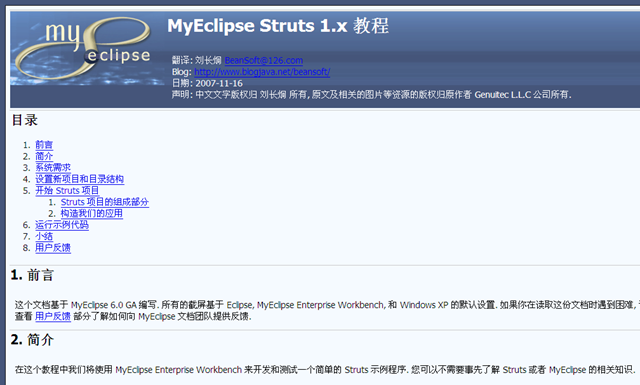Select the 设置新项目和目录结构 link
The width and height of the screenshot is (640, 385).
80,179
